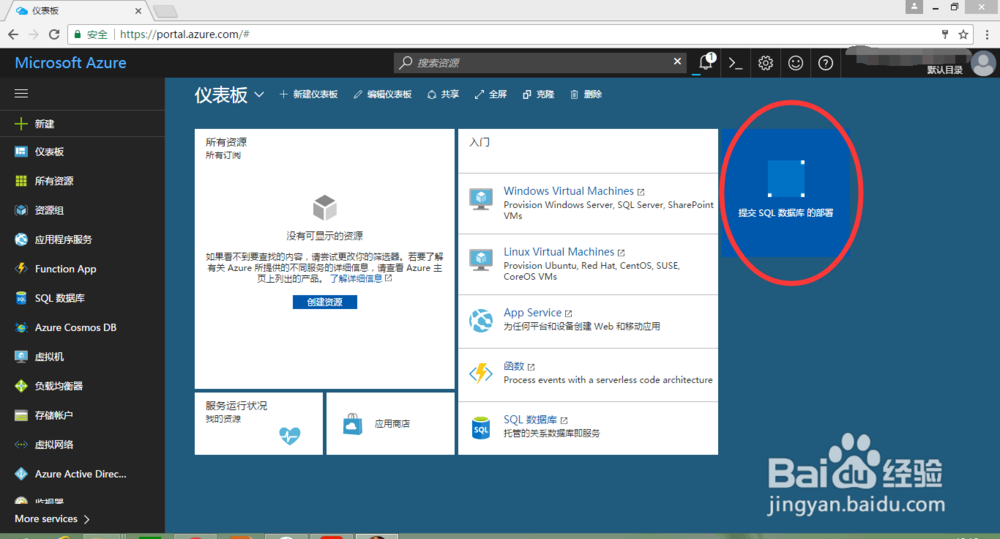
Task: Open App Services icon in sidebar
Action: pos(21,239)
